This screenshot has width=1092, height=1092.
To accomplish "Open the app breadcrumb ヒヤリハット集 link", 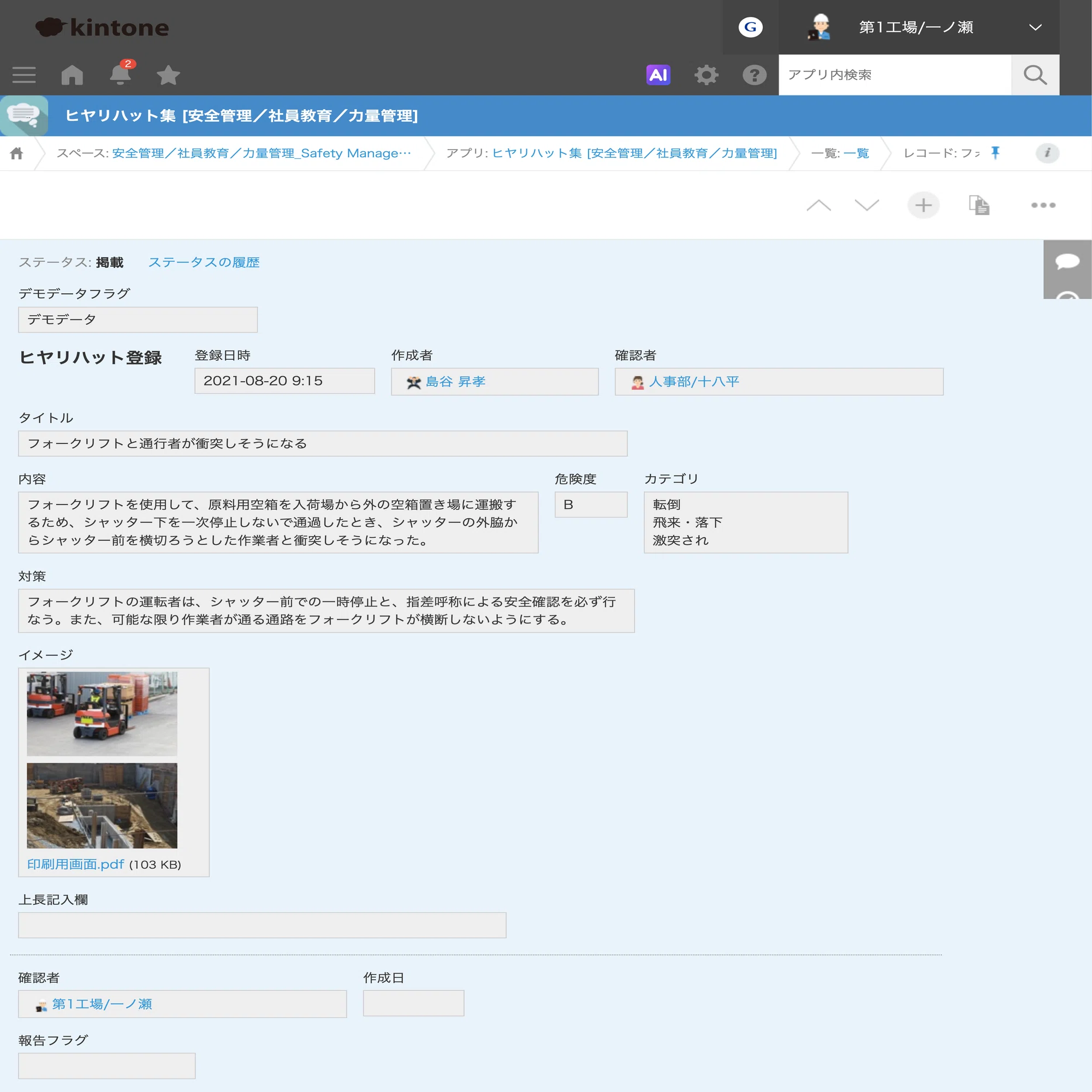I will click(x=634, y=153).
